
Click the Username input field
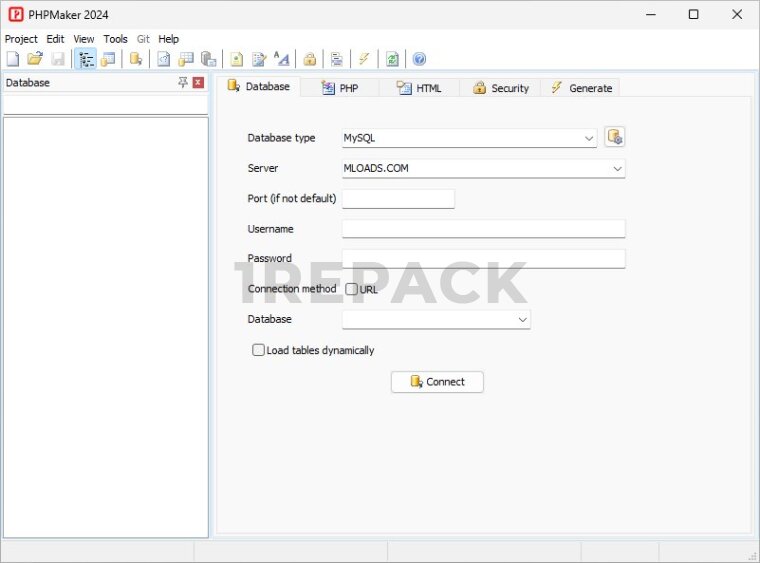pos(483,229)
